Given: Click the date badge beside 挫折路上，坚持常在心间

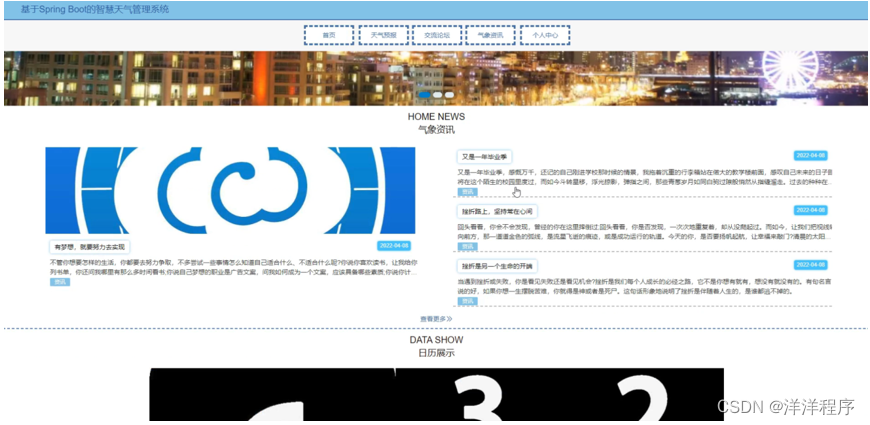Looking at the screenshot, I should pos(811,210).
